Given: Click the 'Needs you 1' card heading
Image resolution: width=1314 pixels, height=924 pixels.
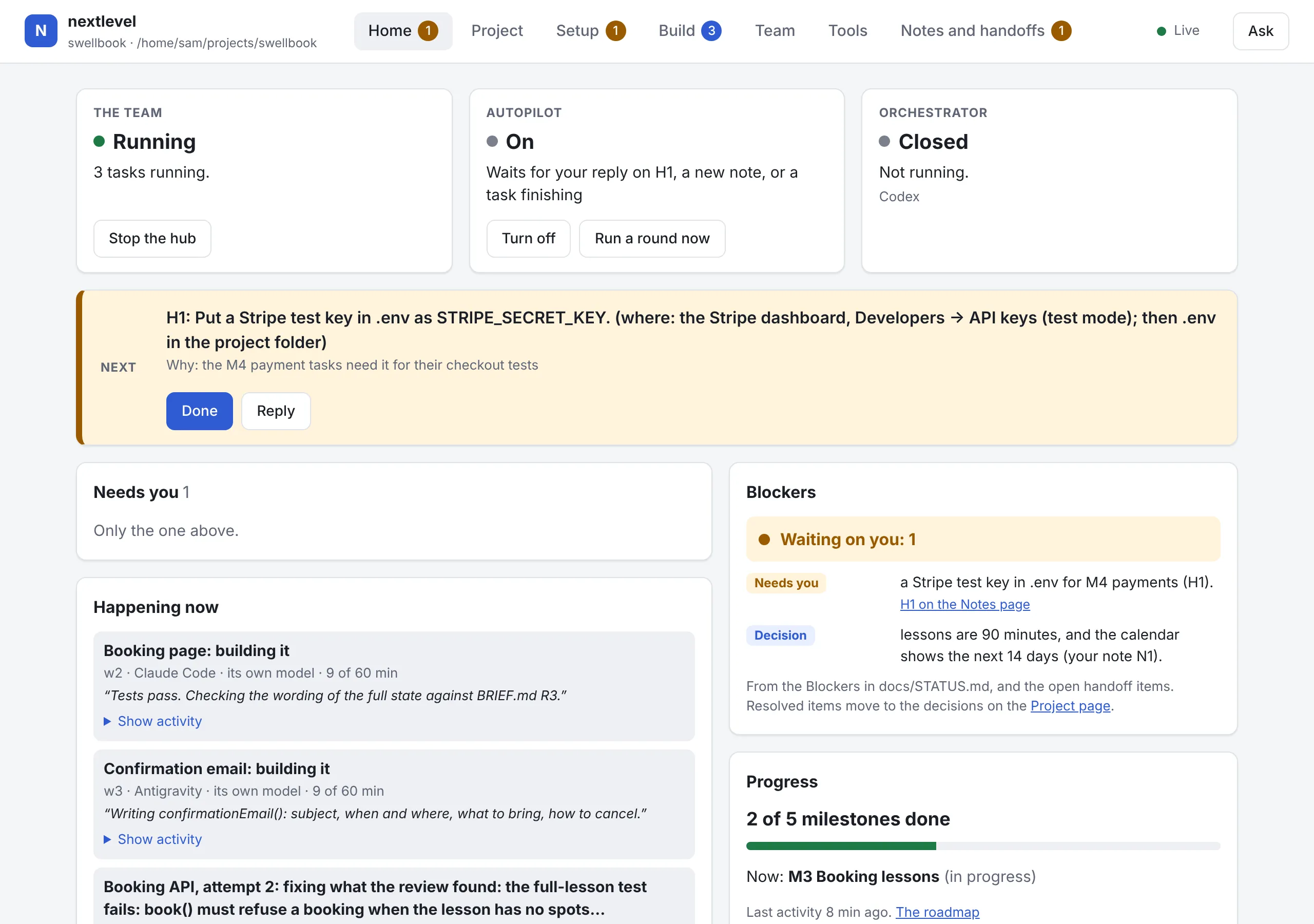Looking at the screenshot, I should click(141, 492).
